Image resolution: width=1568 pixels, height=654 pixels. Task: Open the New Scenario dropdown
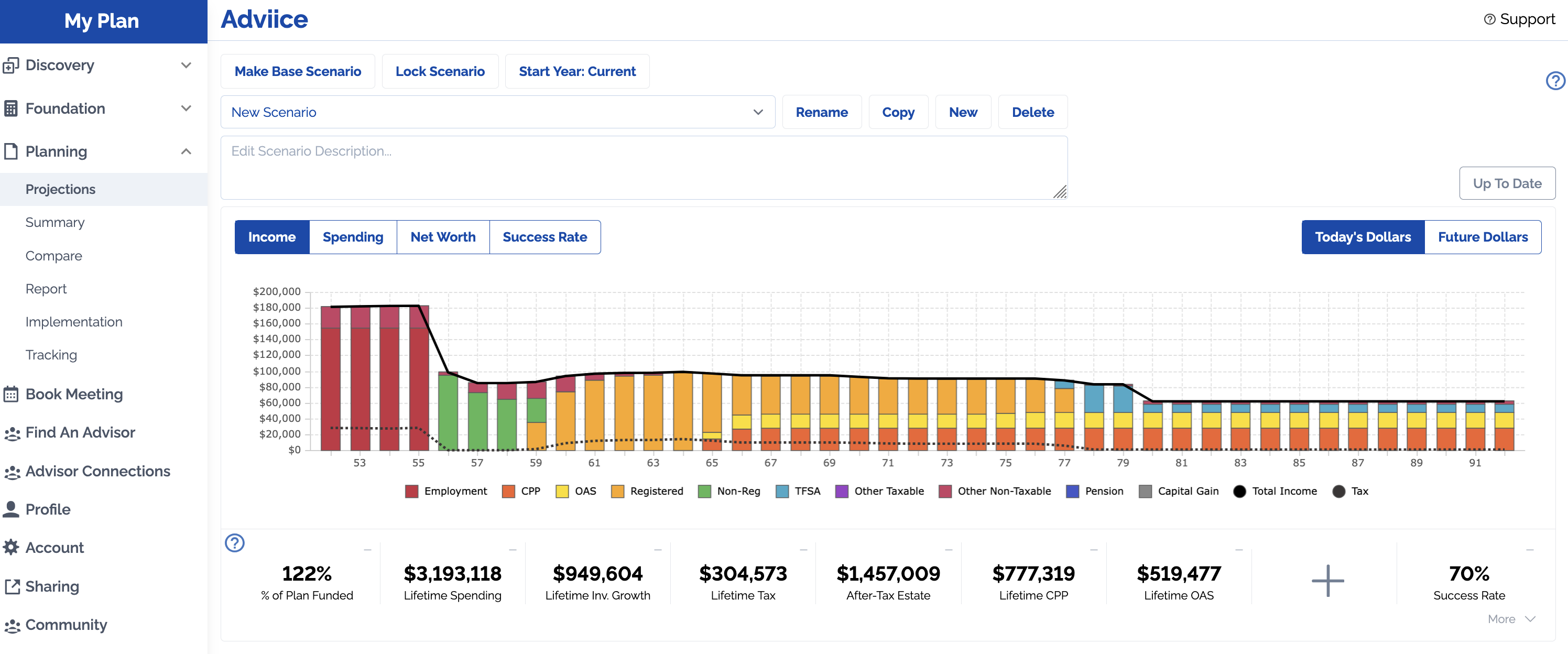pos(497,112)
